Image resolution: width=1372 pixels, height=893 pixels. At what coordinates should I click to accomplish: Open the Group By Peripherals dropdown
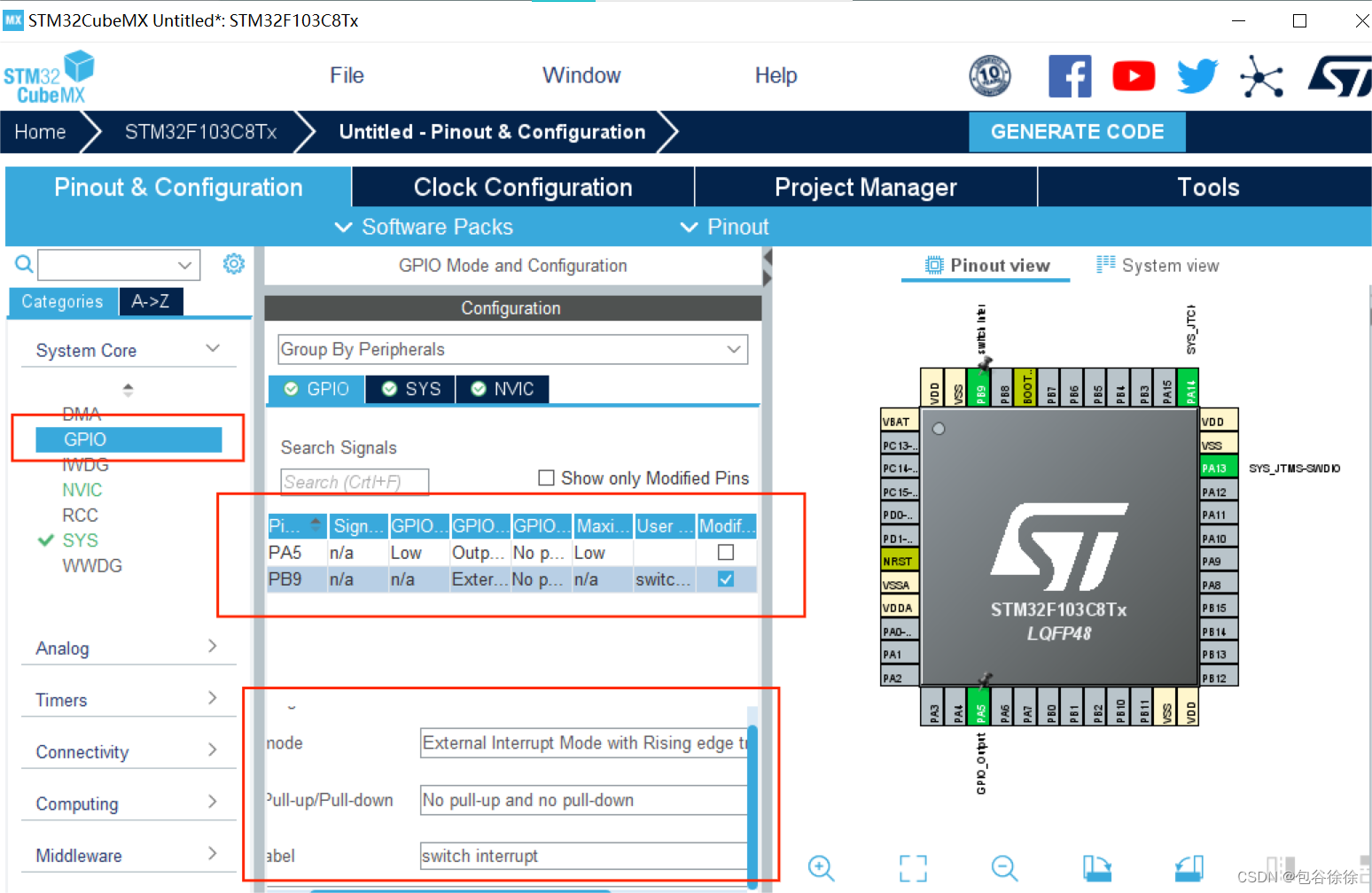pos(512,349)
